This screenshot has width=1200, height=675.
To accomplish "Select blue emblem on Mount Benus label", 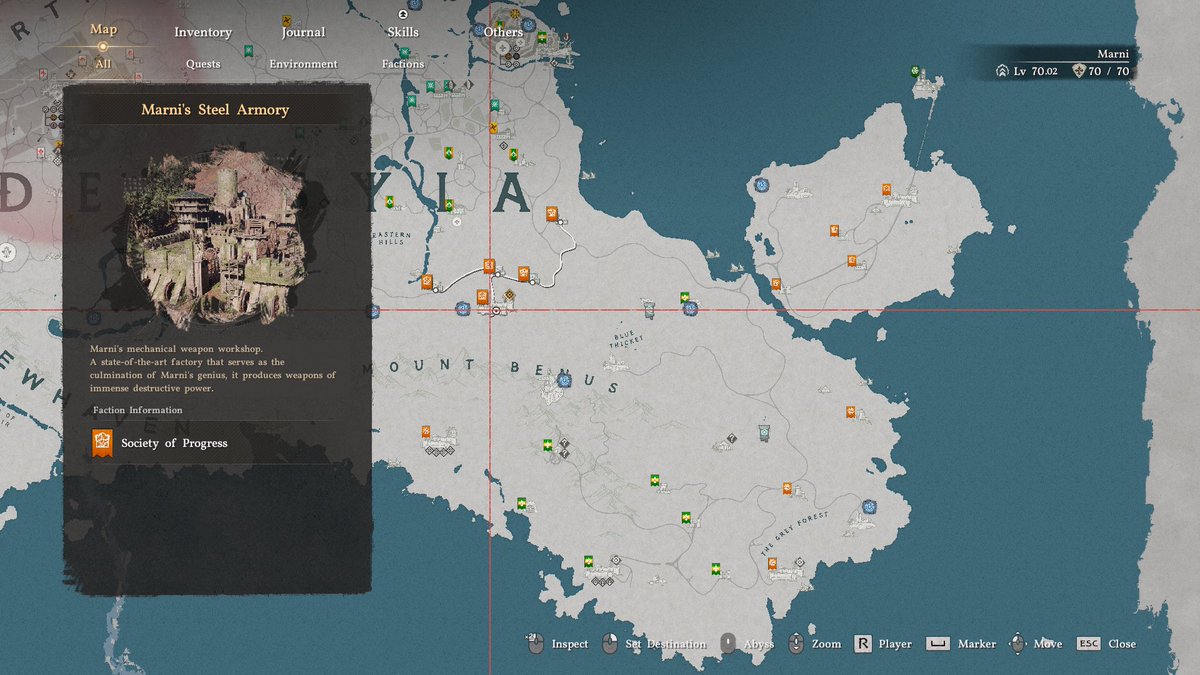I will pos(564,380).
